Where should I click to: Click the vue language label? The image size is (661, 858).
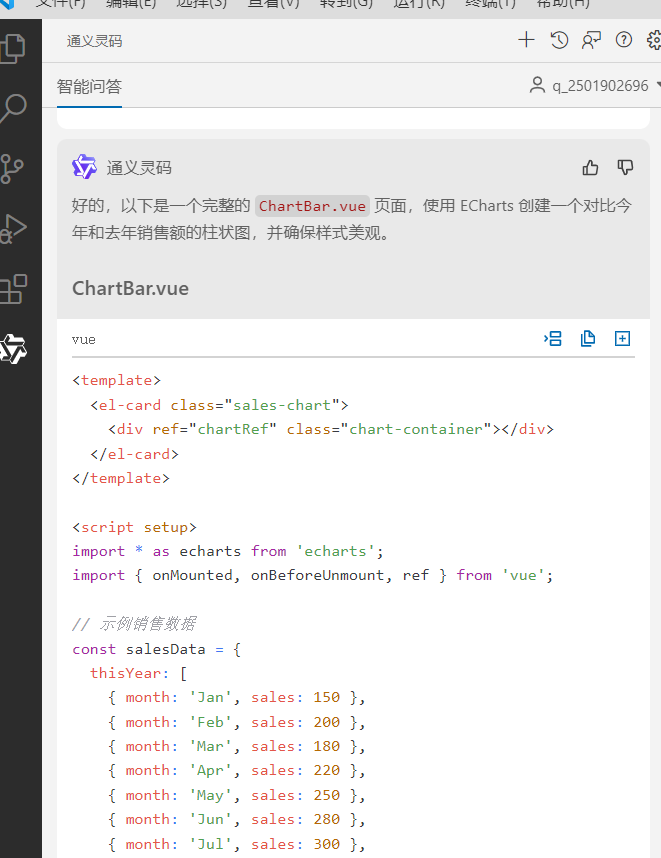click(84, 339)
